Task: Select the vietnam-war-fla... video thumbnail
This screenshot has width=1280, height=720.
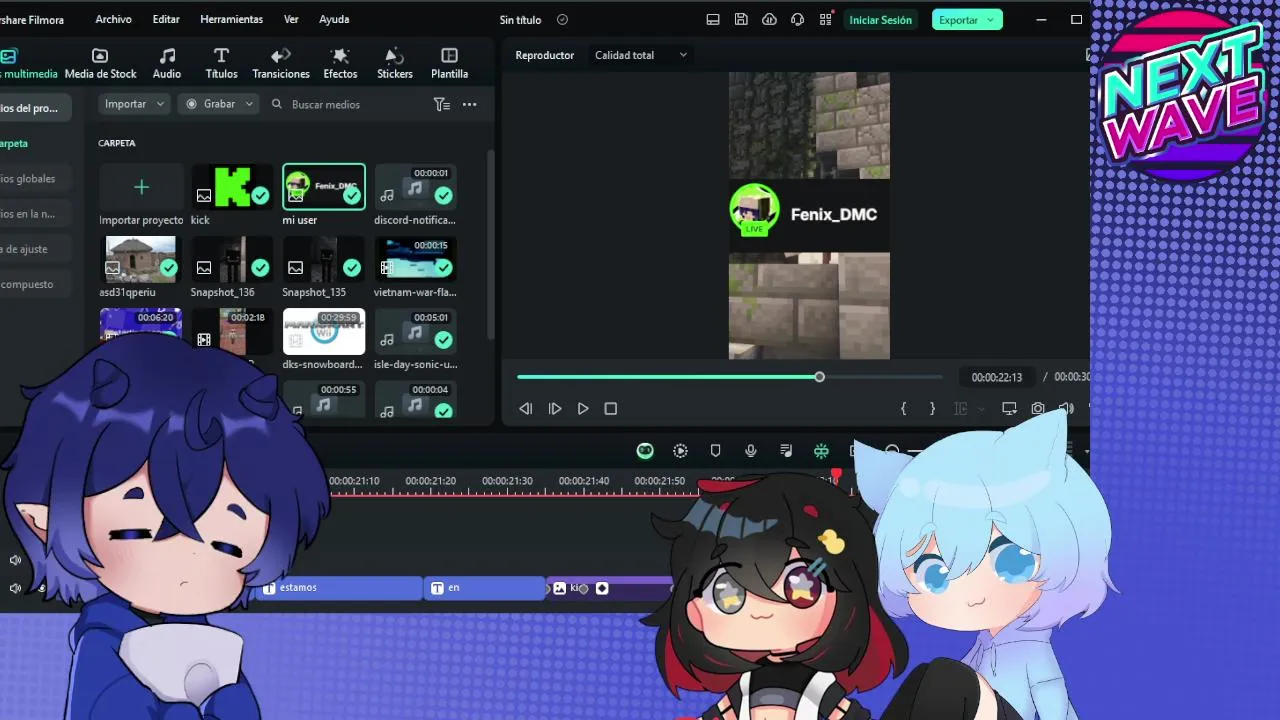Action: (x=416, y=259)
